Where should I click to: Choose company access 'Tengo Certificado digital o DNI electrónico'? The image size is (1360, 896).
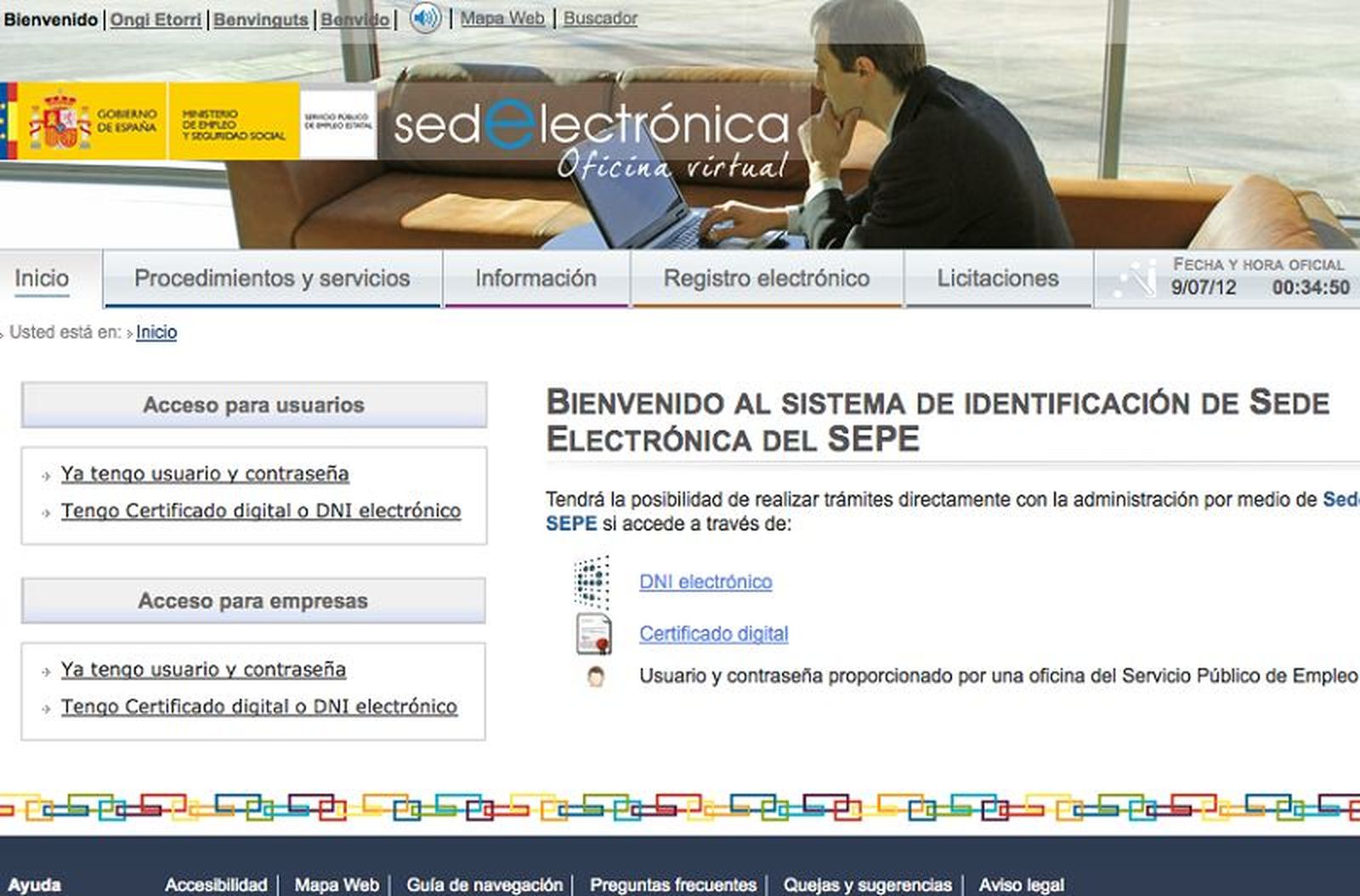click(x=259, y=706)
